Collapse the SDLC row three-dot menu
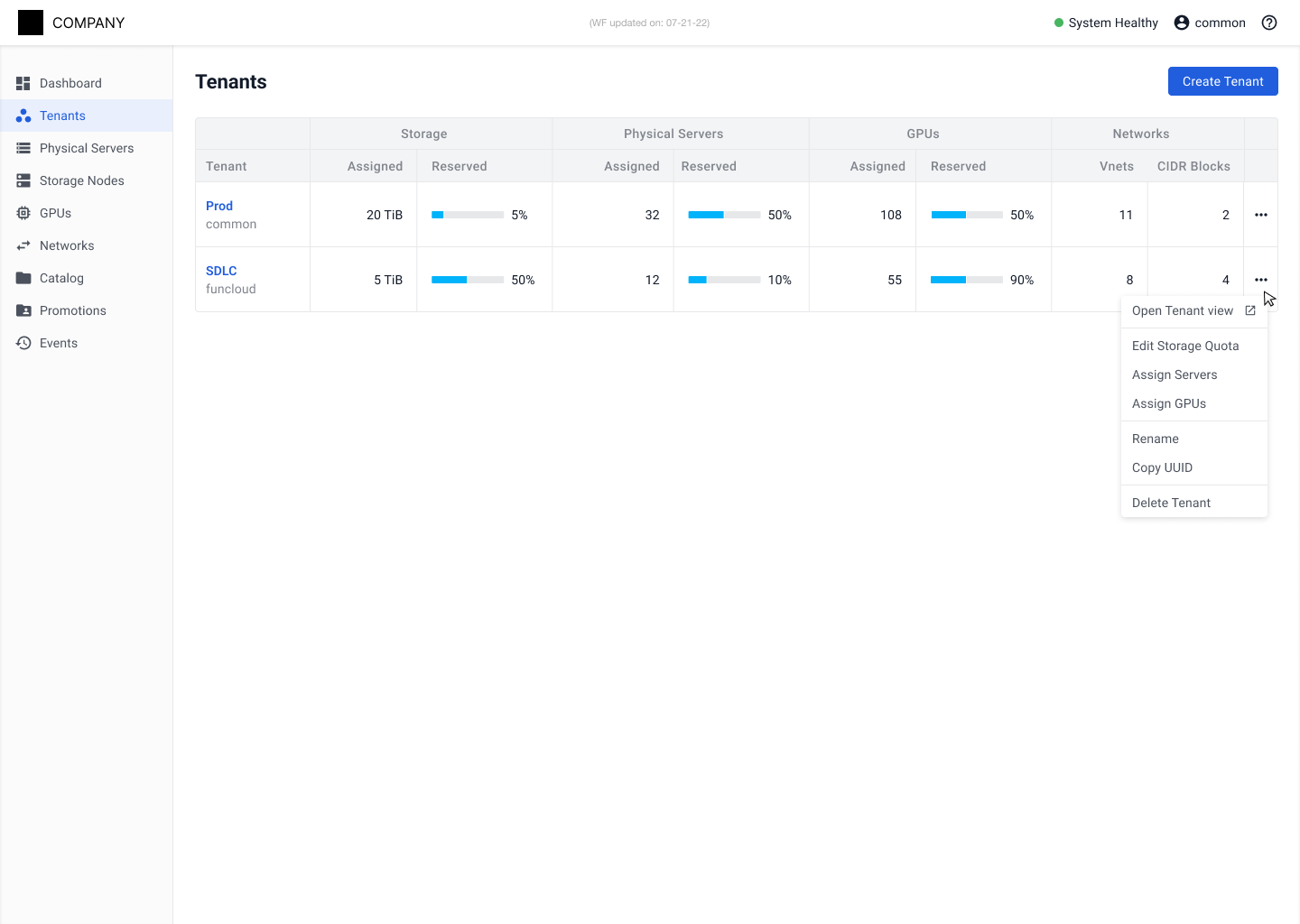This screenshot has height=924, width=1300. point(1261,280)
